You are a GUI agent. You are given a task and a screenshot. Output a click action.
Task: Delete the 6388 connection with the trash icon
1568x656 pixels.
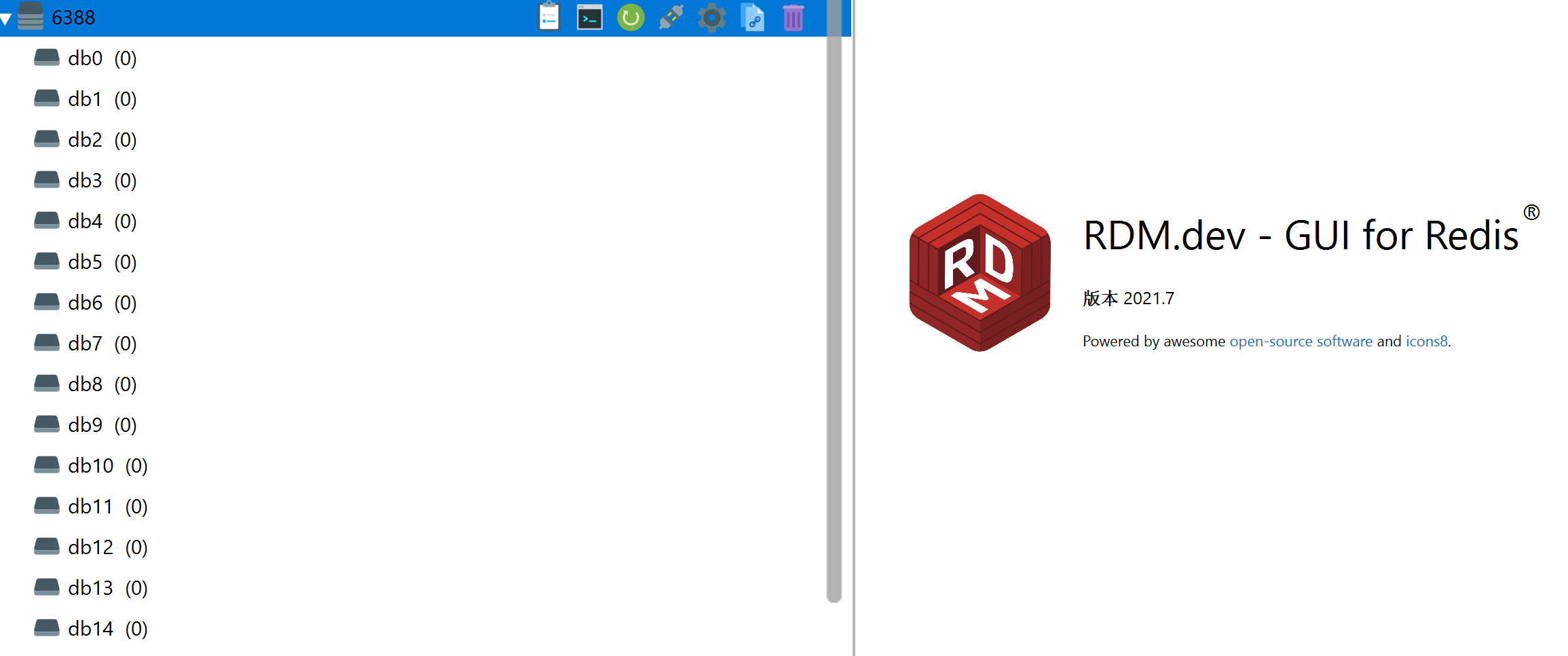pos(794,18)
